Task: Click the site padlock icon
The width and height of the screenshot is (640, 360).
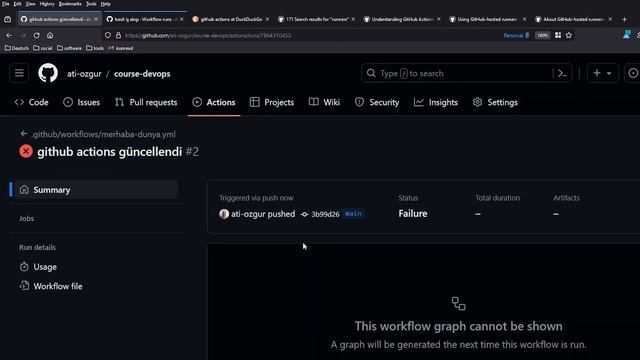Action: pos(118,36)
